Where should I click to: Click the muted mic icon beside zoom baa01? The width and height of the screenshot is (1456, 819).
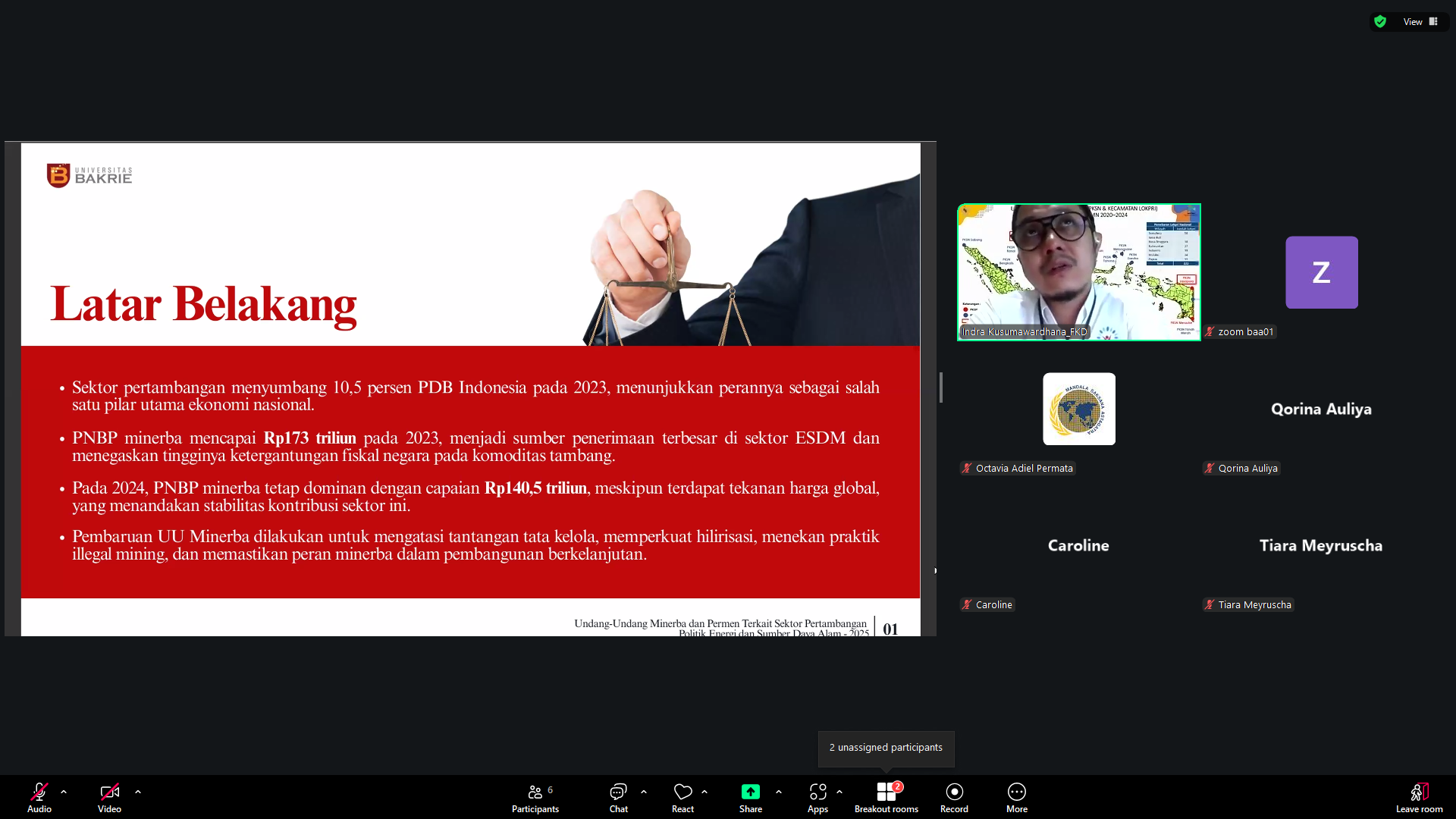(x=1210, y=331)
